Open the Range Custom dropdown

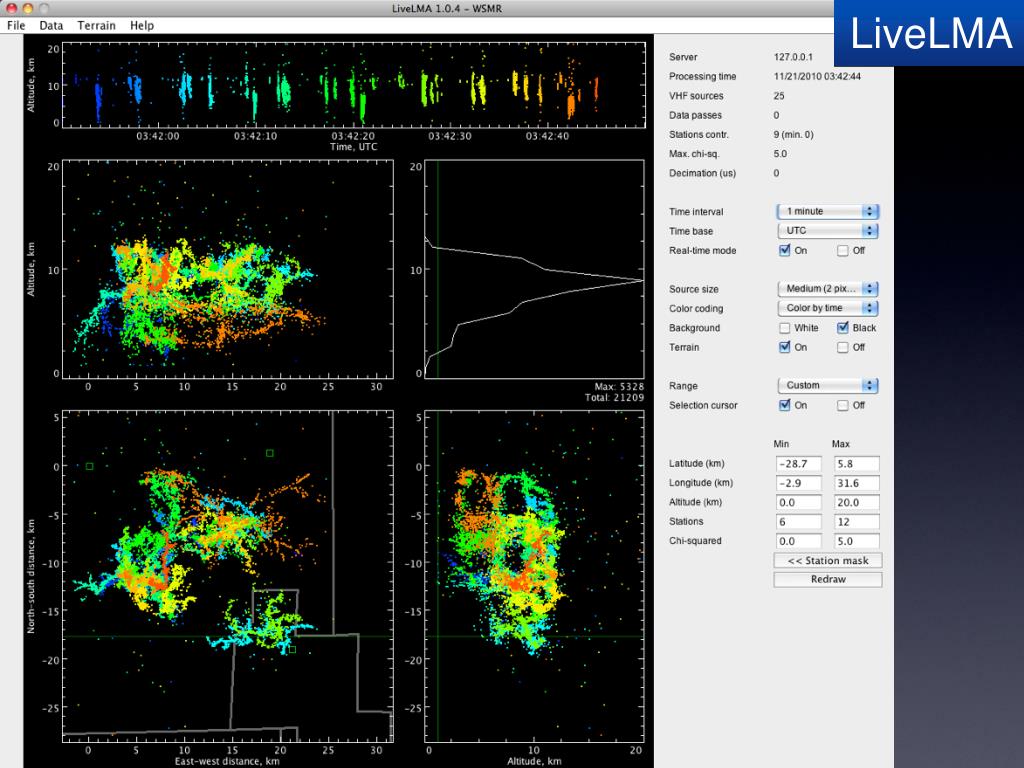(828, 385)
